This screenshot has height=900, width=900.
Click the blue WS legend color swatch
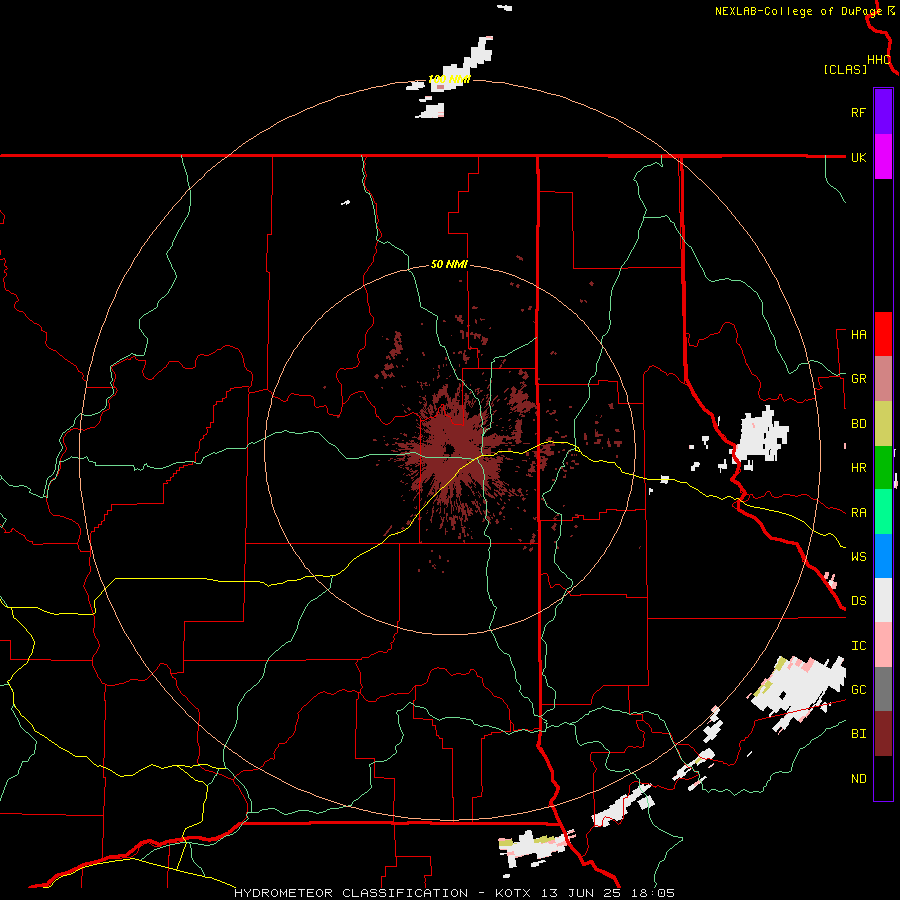(x=883, y=556)
